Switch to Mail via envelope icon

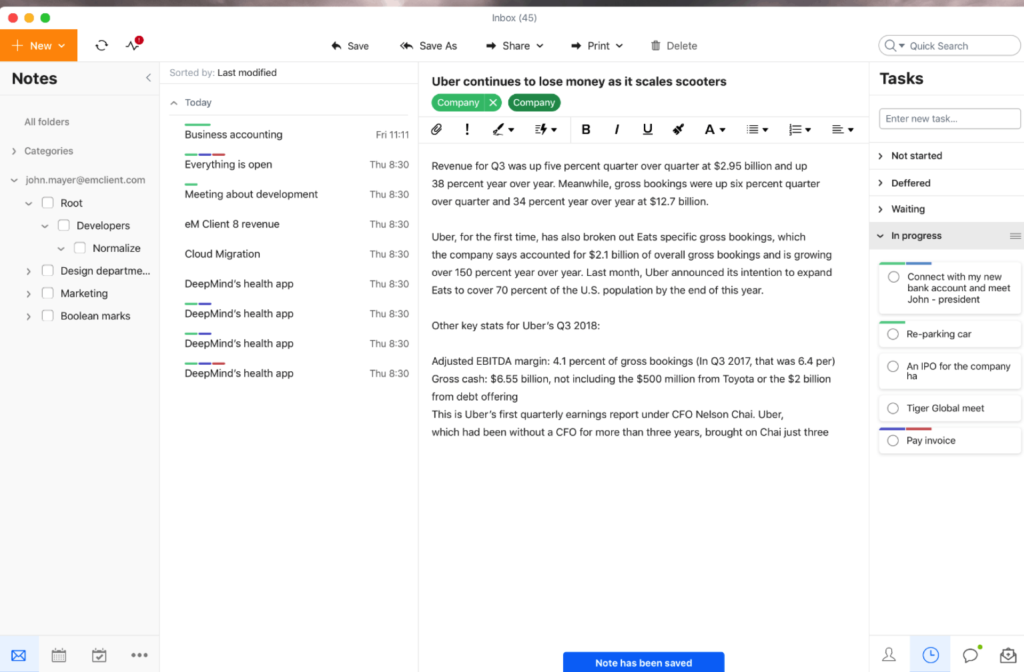pyautogui.click(x=19, y=655)
